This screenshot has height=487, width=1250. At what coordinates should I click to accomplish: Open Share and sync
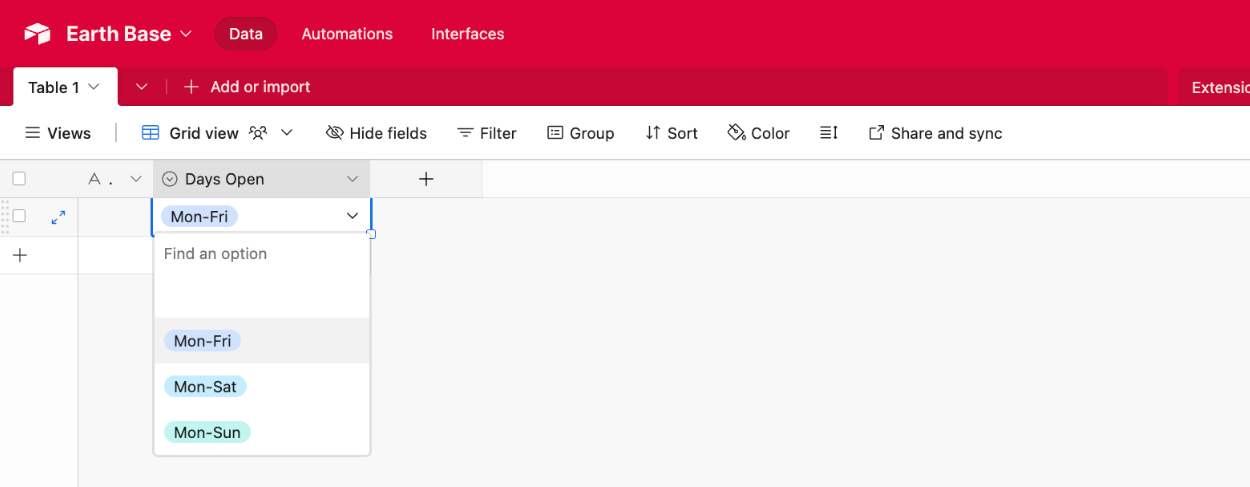935,133
